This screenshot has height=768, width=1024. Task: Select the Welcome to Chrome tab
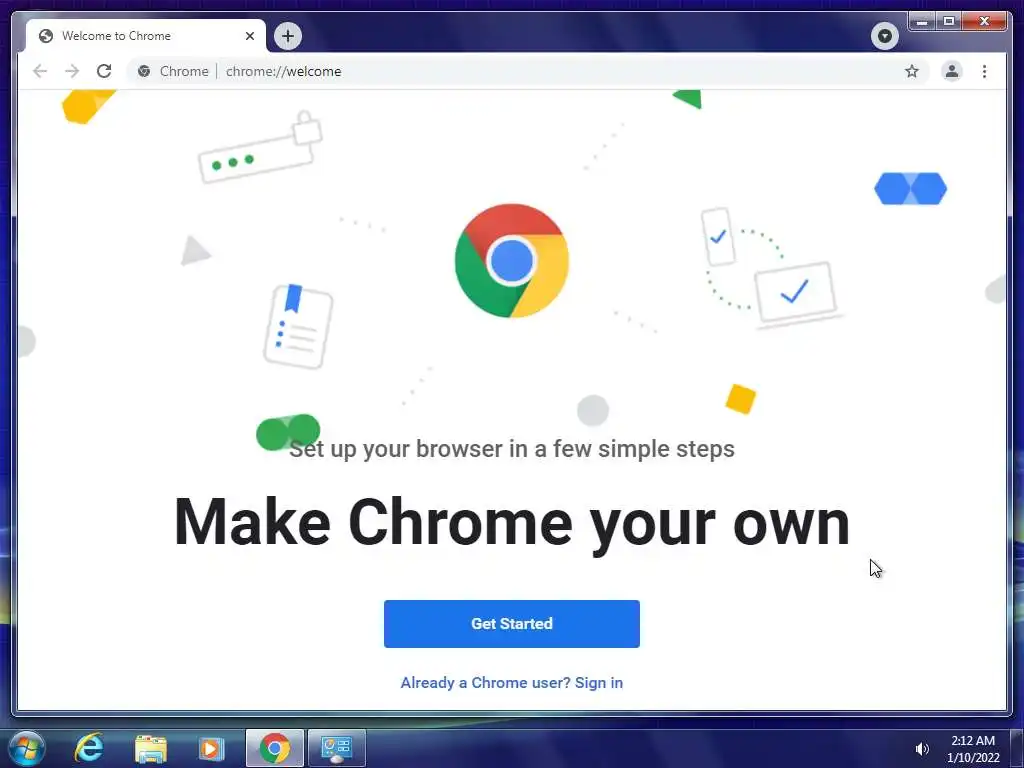(145, 36)
